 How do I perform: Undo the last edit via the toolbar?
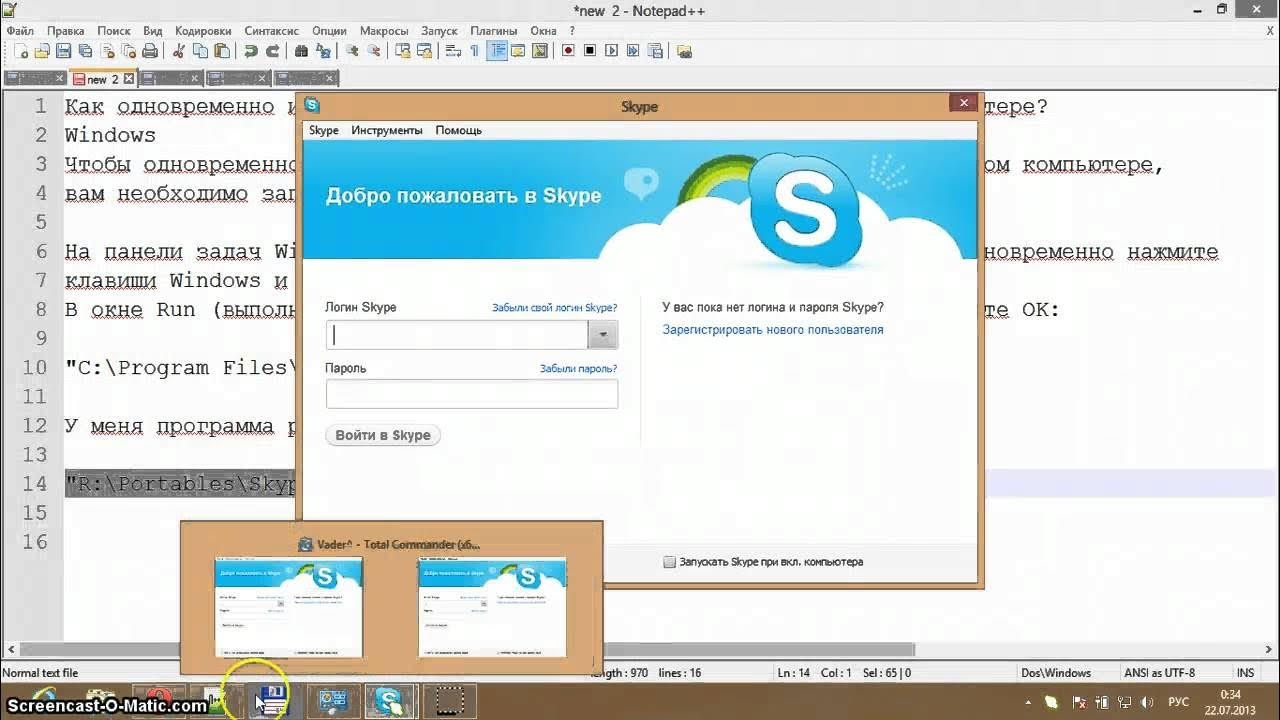coord(250,50)
